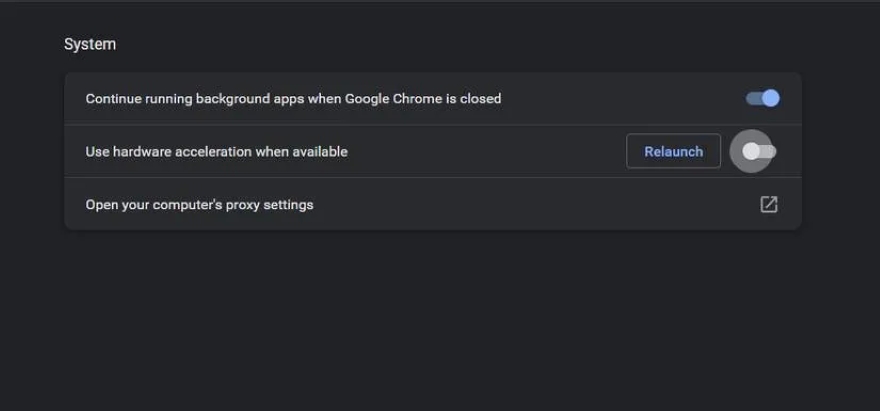Click empty area below the System settings card

[430, 320]
